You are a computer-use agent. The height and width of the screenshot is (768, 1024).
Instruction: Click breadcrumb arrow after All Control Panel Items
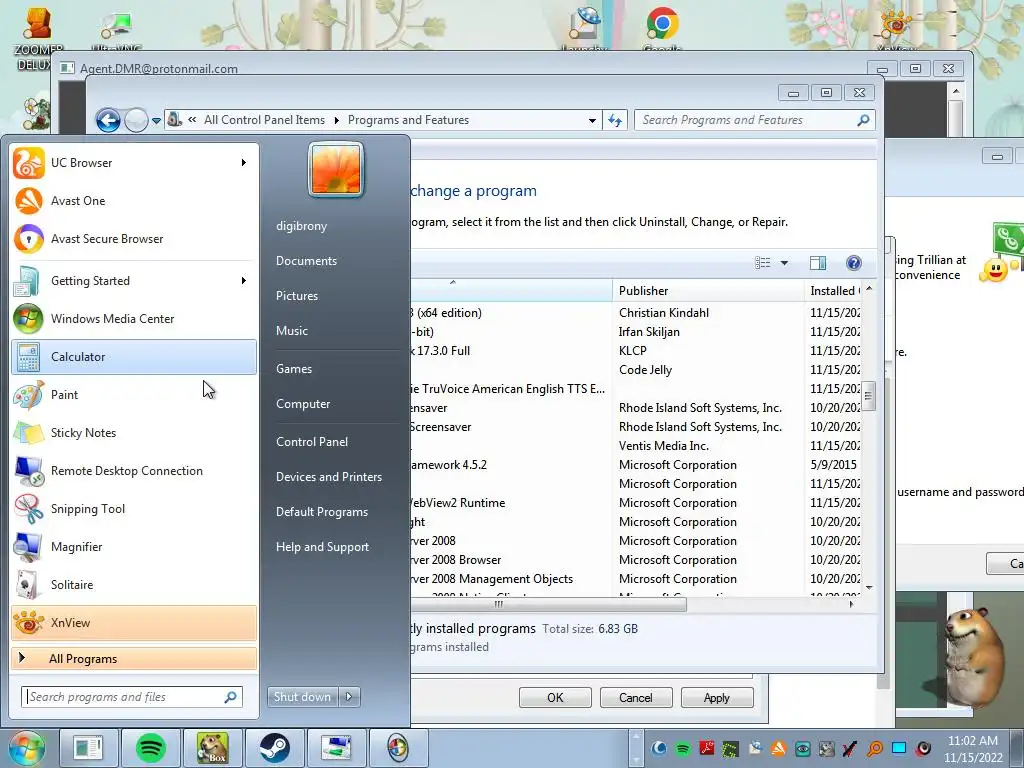coord(336,120)
